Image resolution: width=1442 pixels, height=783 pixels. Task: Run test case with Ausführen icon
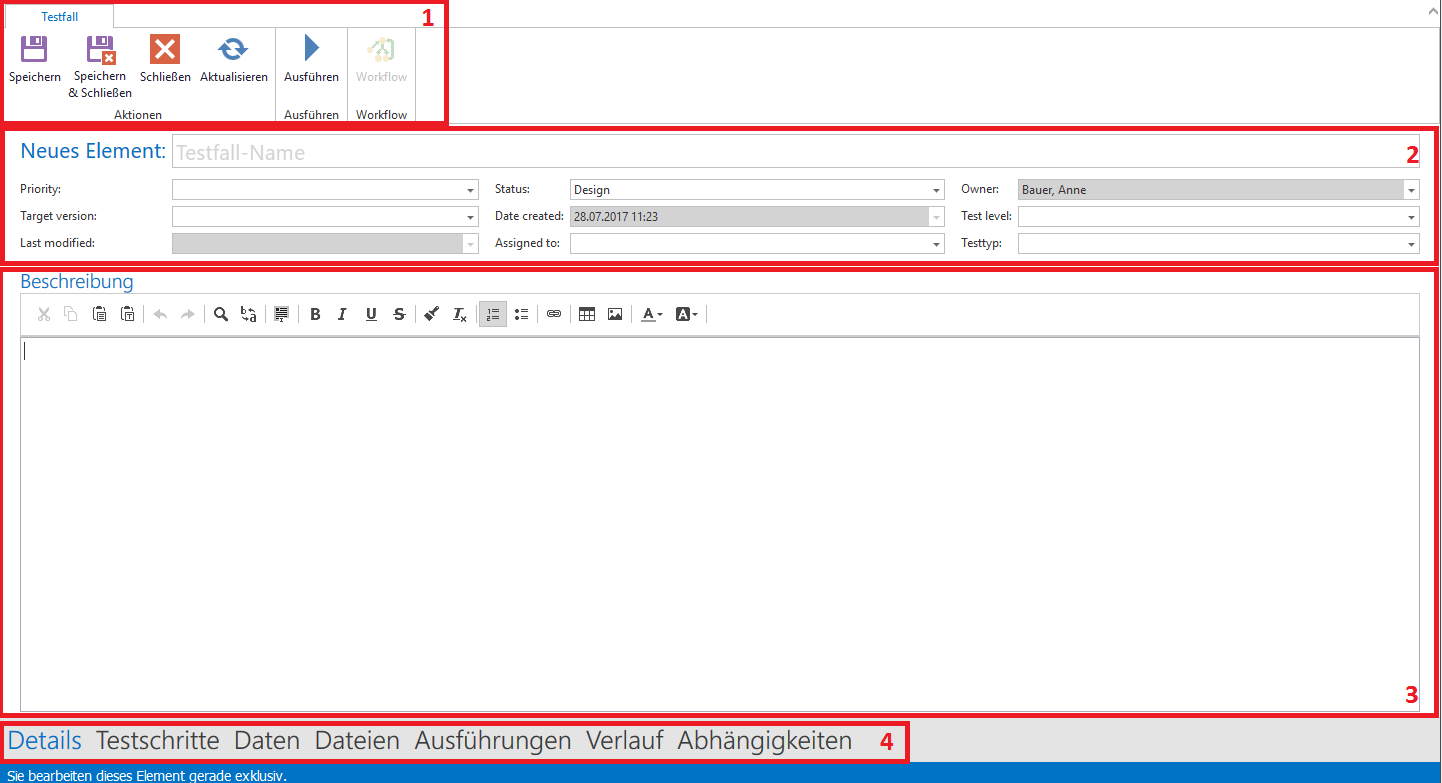point(311,49)
